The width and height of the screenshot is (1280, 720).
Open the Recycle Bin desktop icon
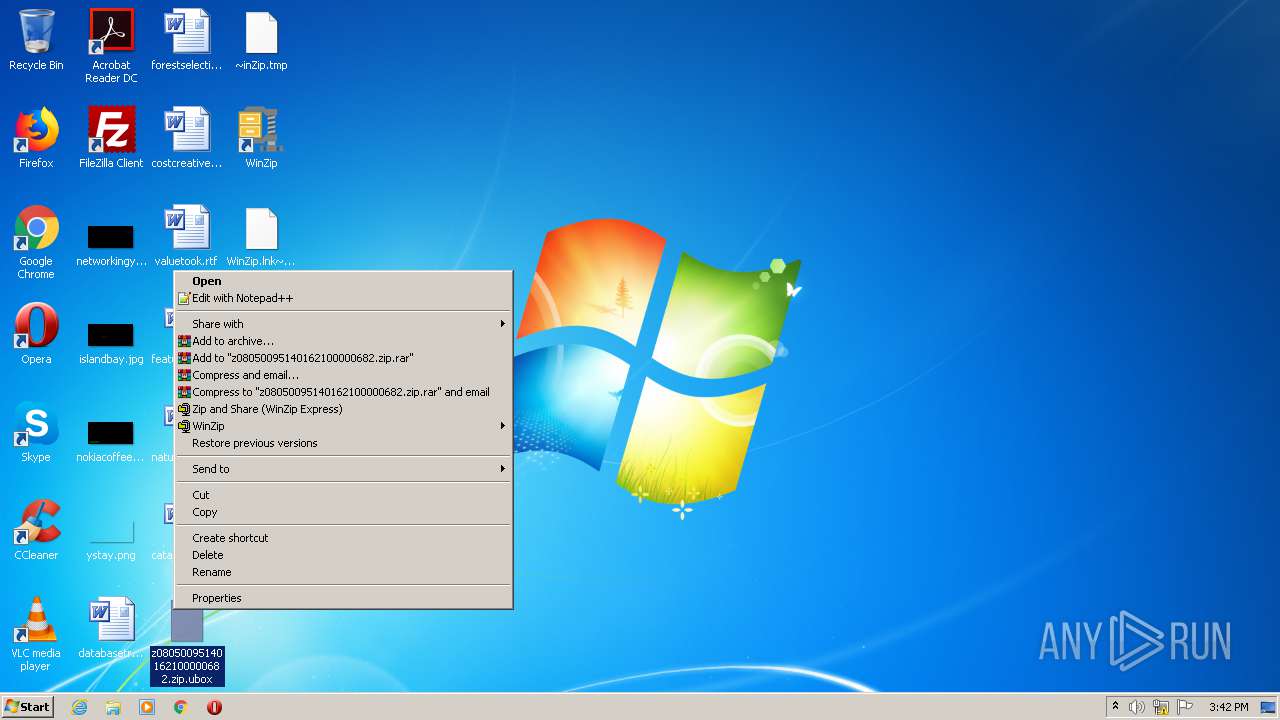(36, 41)
